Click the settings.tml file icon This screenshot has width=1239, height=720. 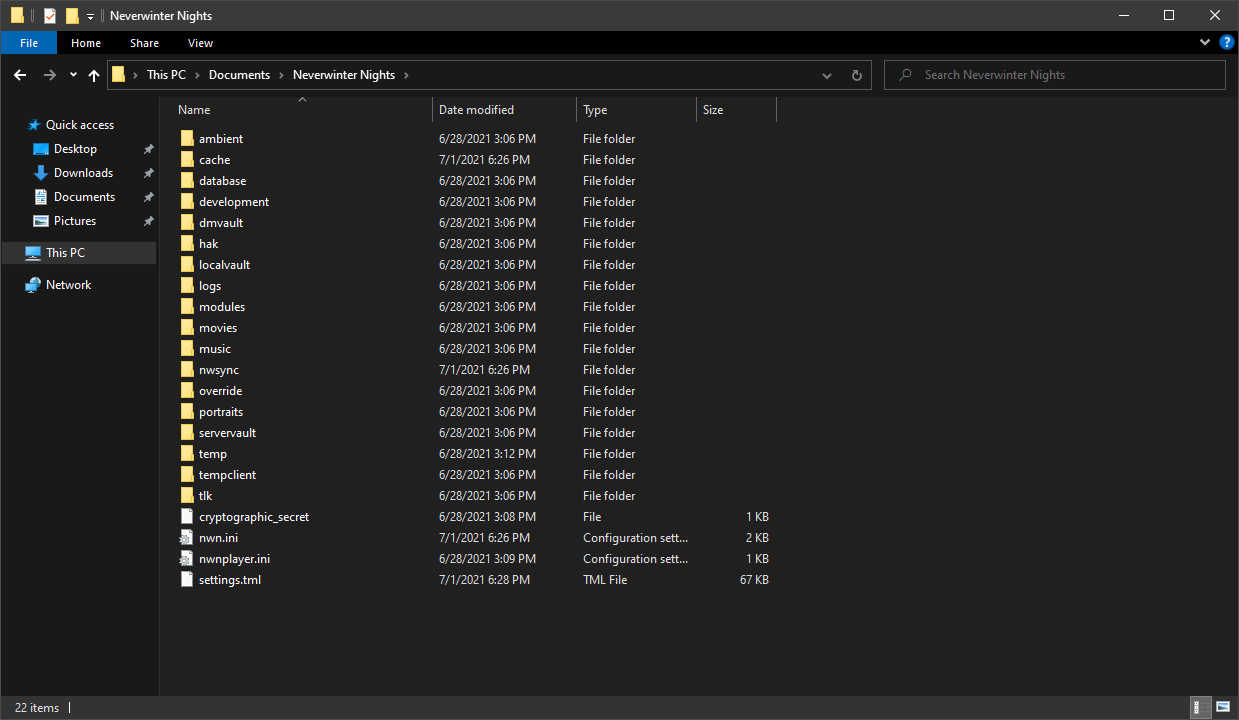click(x=186, y=580)
